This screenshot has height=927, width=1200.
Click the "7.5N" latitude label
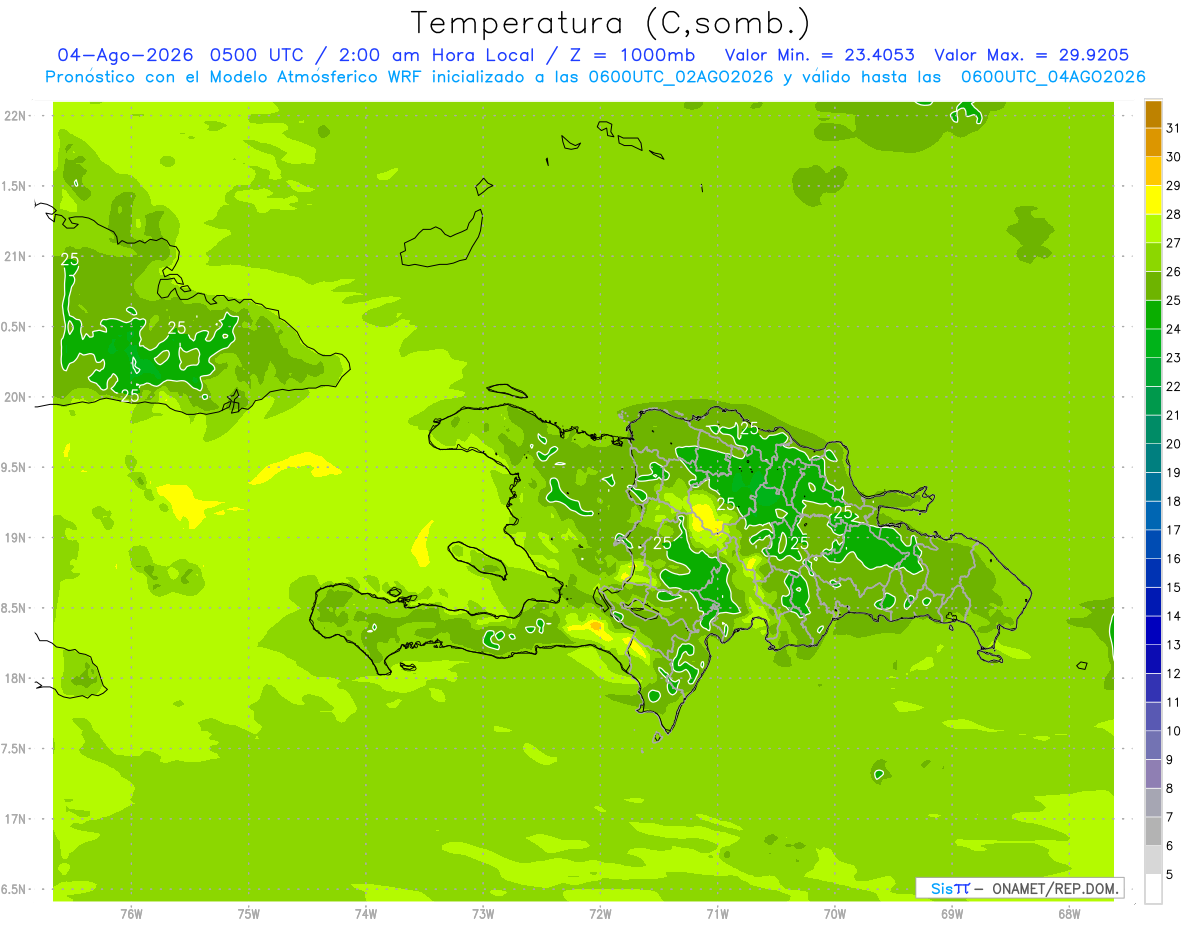pos(14,749)
